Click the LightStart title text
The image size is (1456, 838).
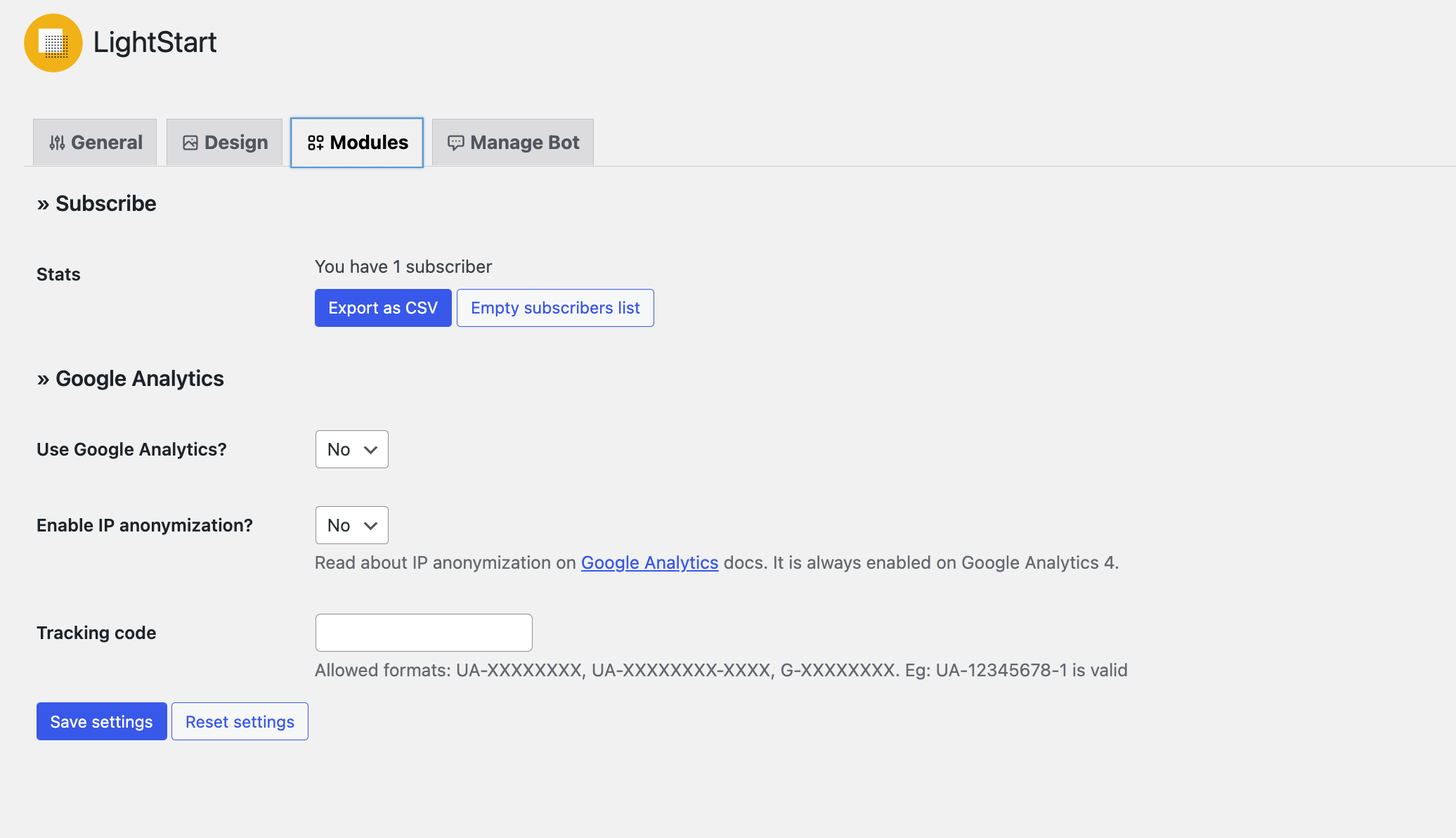(155, 43)
